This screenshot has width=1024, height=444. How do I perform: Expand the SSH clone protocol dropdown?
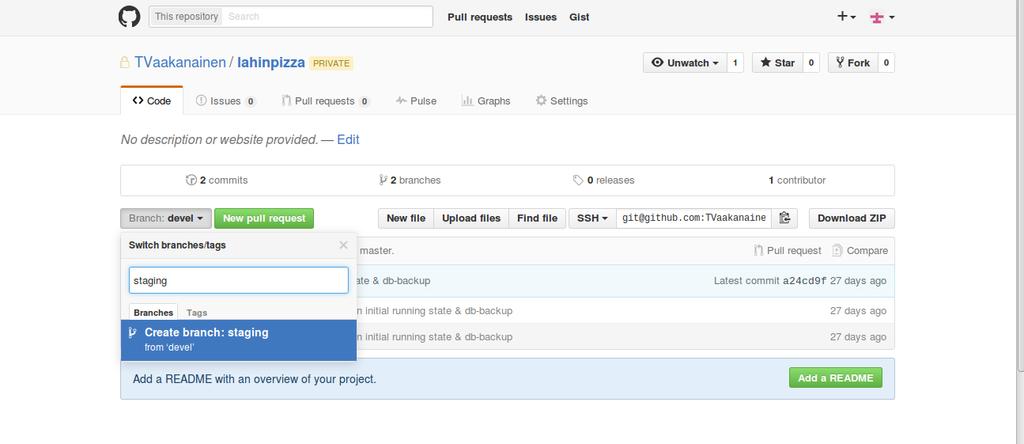[x=592, y=218]
